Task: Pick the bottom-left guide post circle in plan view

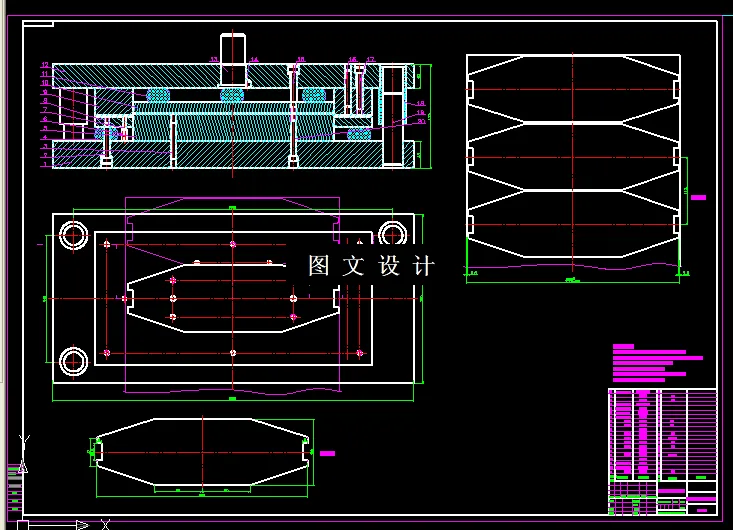Action: 73,361
